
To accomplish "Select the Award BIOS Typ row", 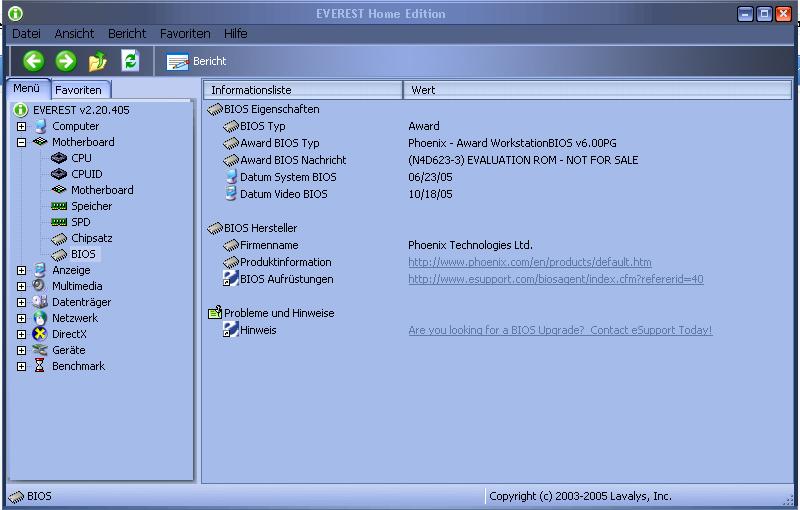I will pos(280,143).
